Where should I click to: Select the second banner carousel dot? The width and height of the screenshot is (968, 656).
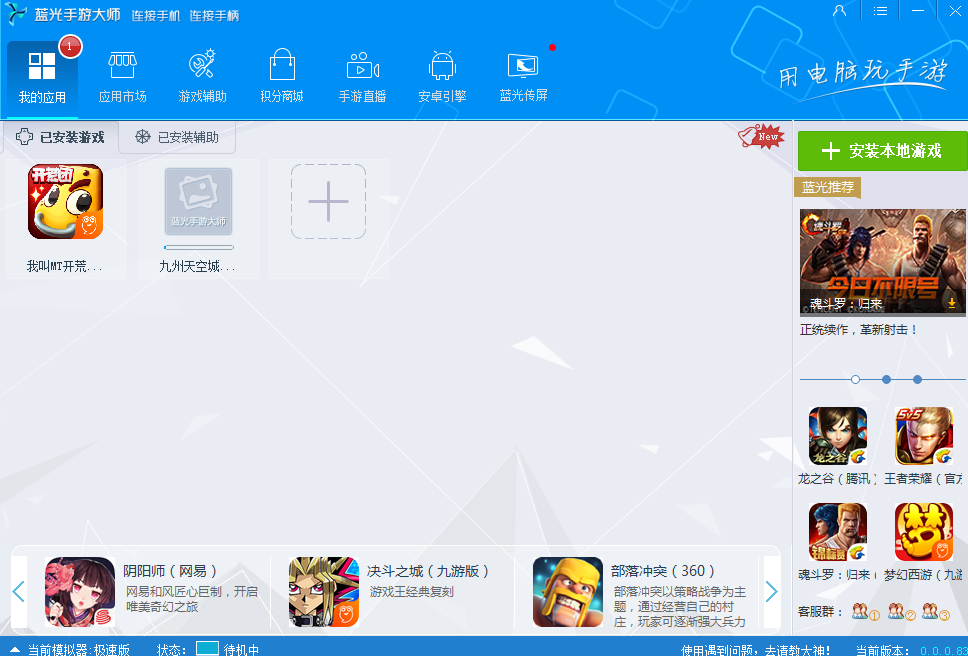(887, 380)
